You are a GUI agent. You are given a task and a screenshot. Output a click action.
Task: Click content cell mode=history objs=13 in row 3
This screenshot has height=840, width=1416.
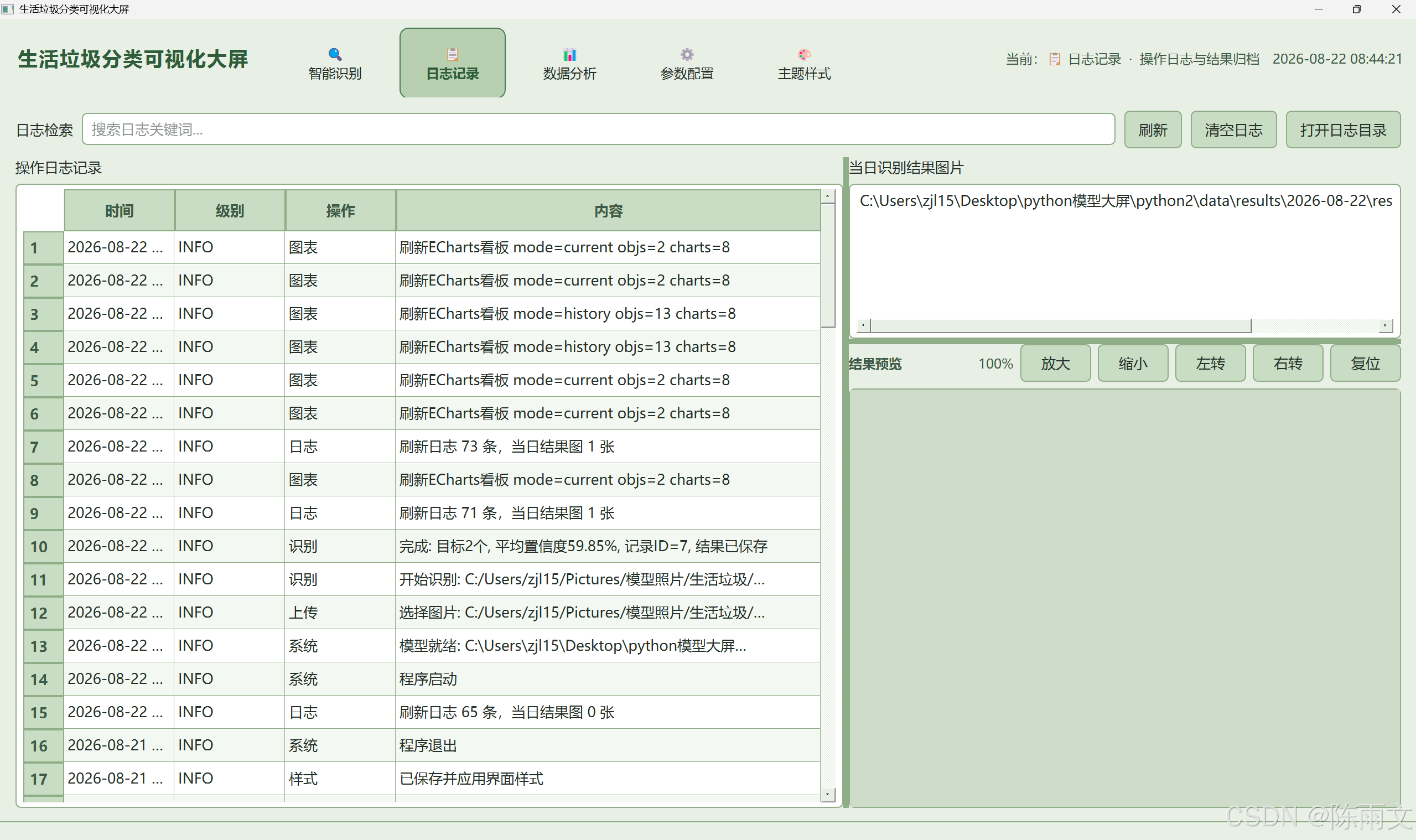point(608,314)
